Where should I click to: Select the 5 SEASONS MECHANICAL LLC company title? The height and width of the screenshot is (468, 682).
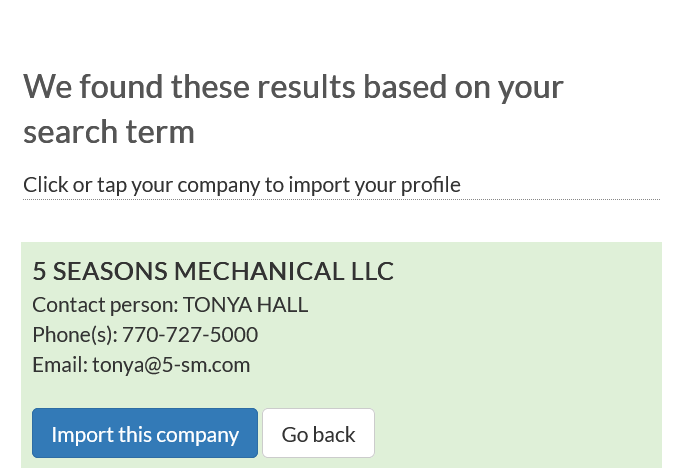[213, 271]
